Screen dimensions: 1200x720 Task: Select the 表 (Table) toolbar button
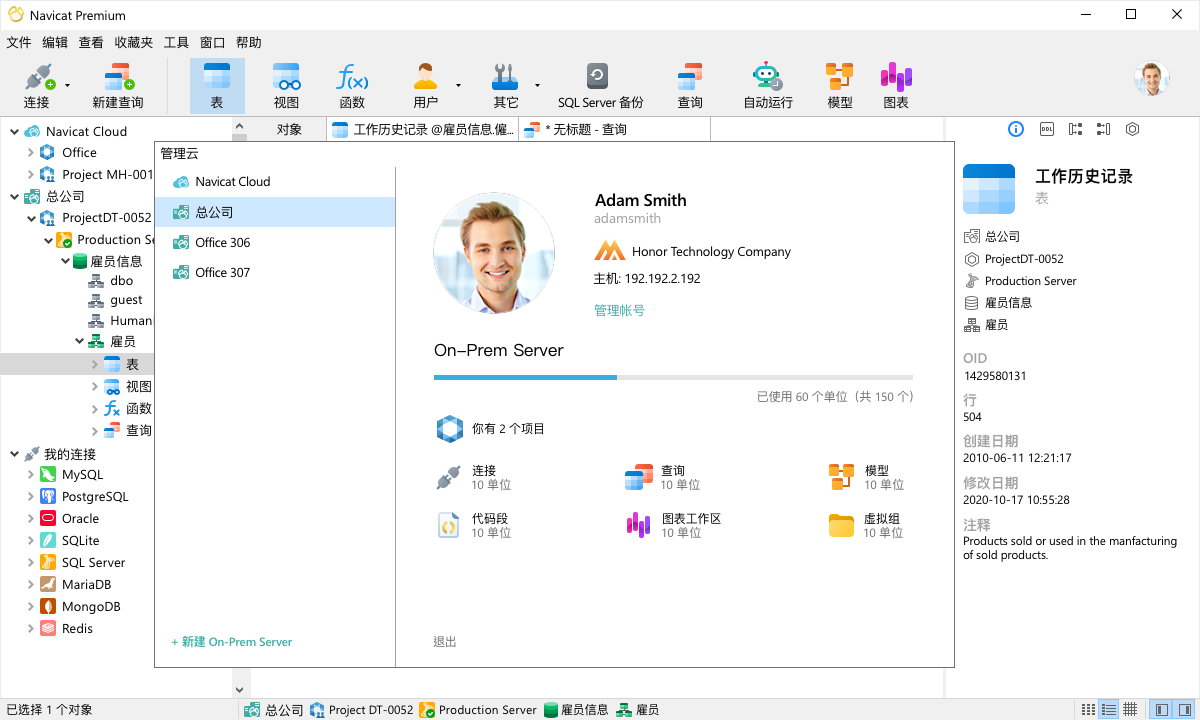coord(217,85)
